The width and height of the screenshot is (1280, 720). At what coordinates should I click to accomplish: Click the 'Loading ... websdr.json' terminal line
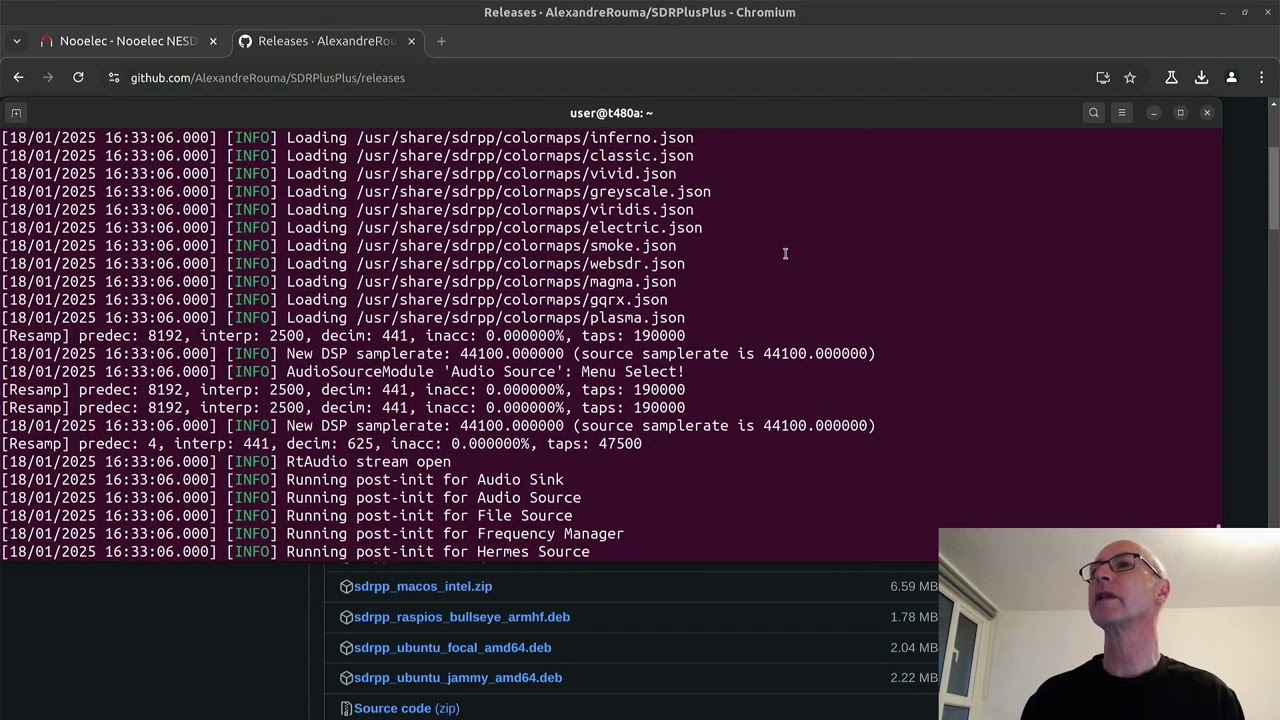[344, 264]
